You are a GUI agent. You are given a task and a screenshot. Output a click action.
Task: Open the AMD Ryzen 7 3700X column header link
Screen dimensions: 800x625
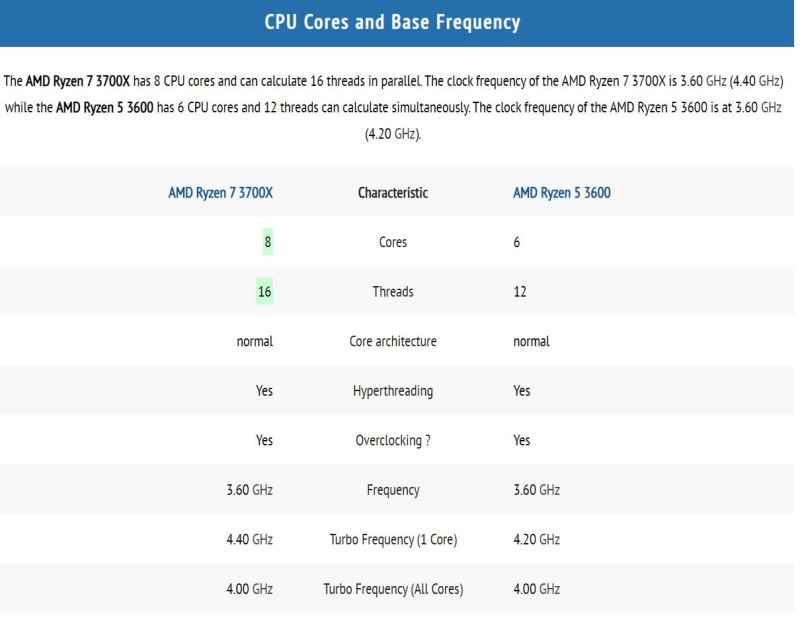click(220, 193)
